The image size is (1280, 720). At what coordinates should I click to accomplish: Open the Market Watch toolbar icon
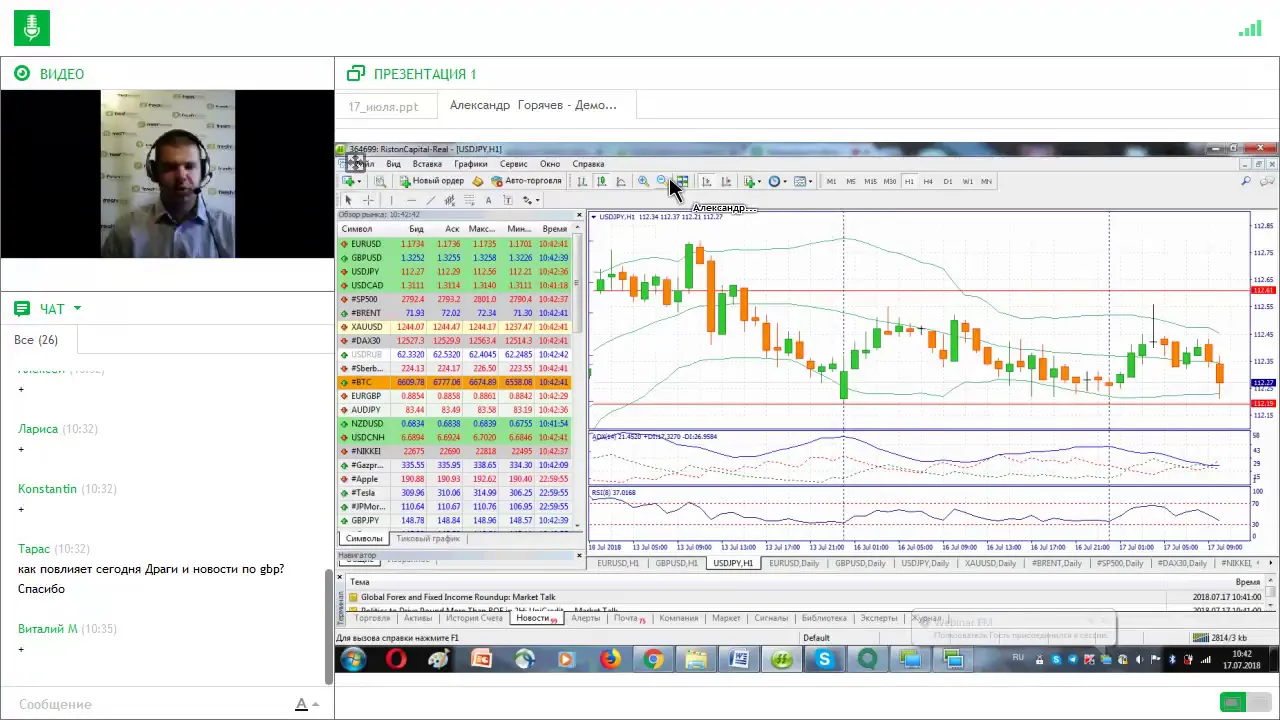click(x=380, y=181)
